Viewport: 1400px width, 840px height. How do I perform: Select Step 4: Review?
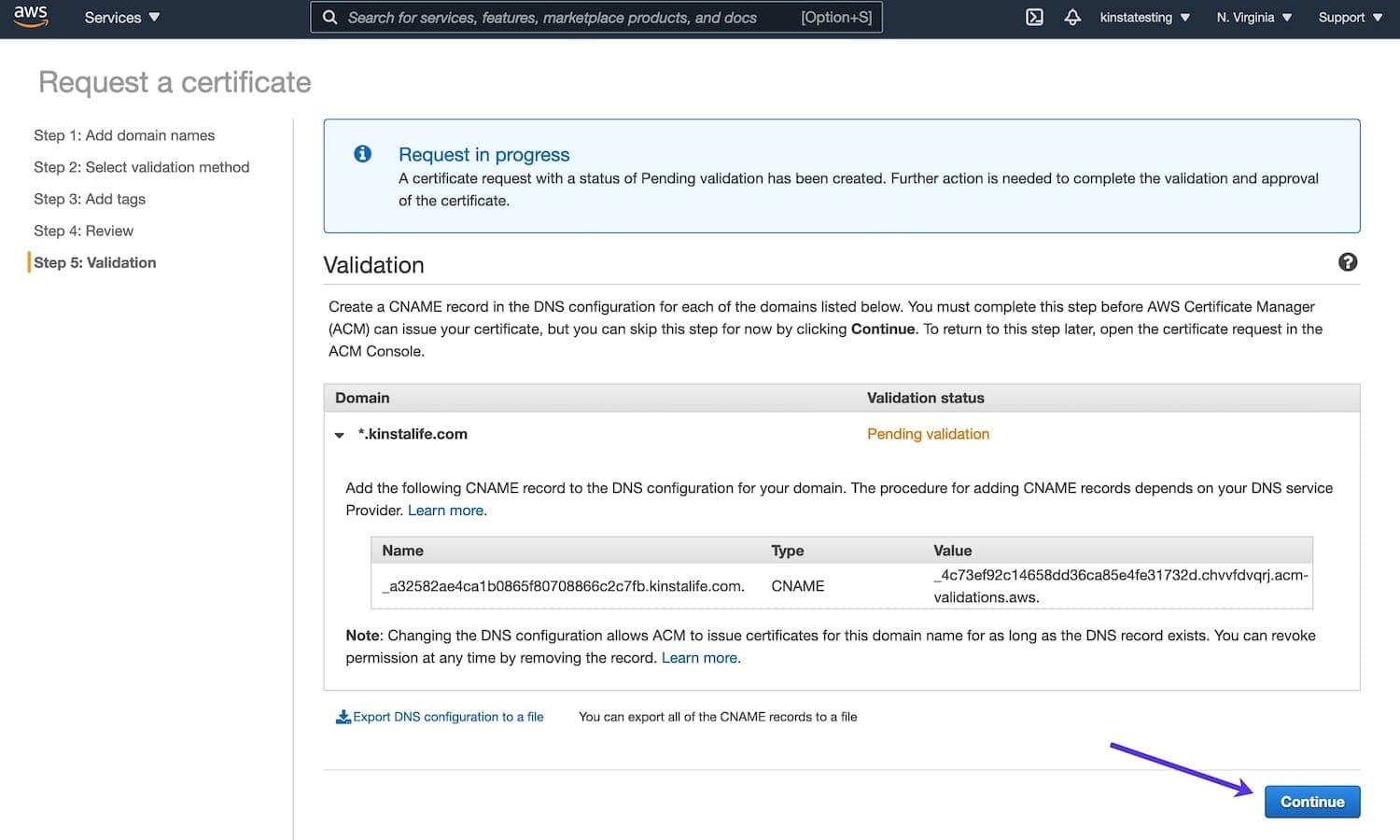pyautogui.click(x=83, y=231)
